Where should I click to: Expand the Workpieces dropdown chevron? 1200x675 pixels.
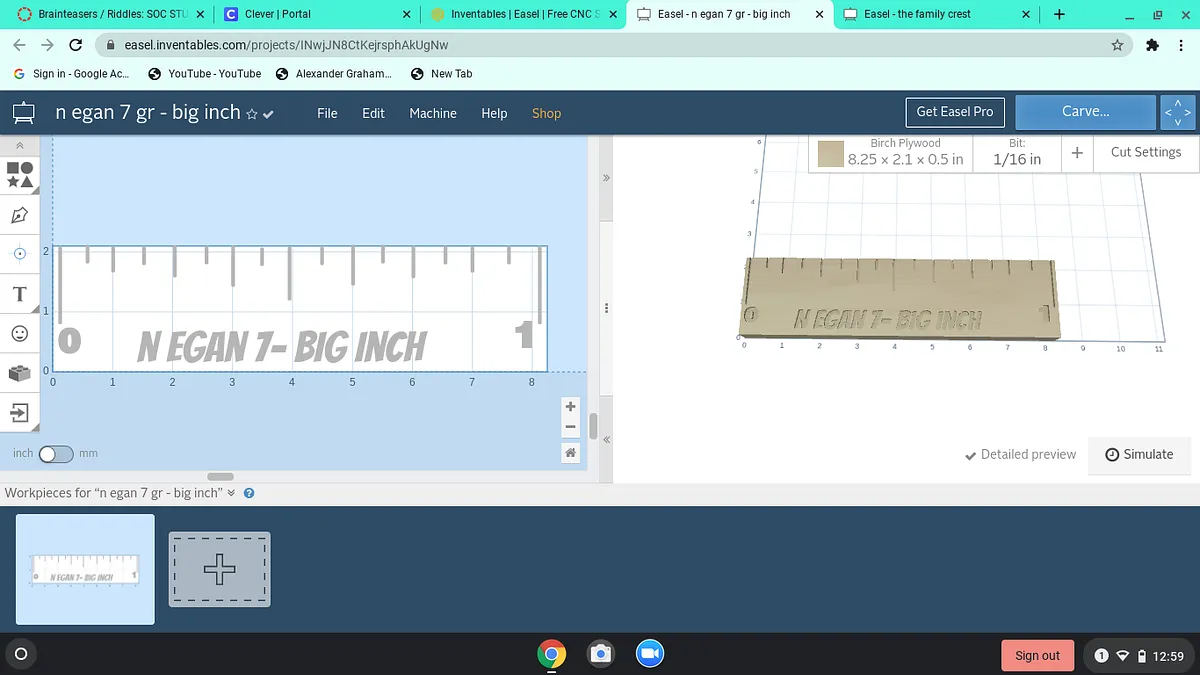(231, 493)
